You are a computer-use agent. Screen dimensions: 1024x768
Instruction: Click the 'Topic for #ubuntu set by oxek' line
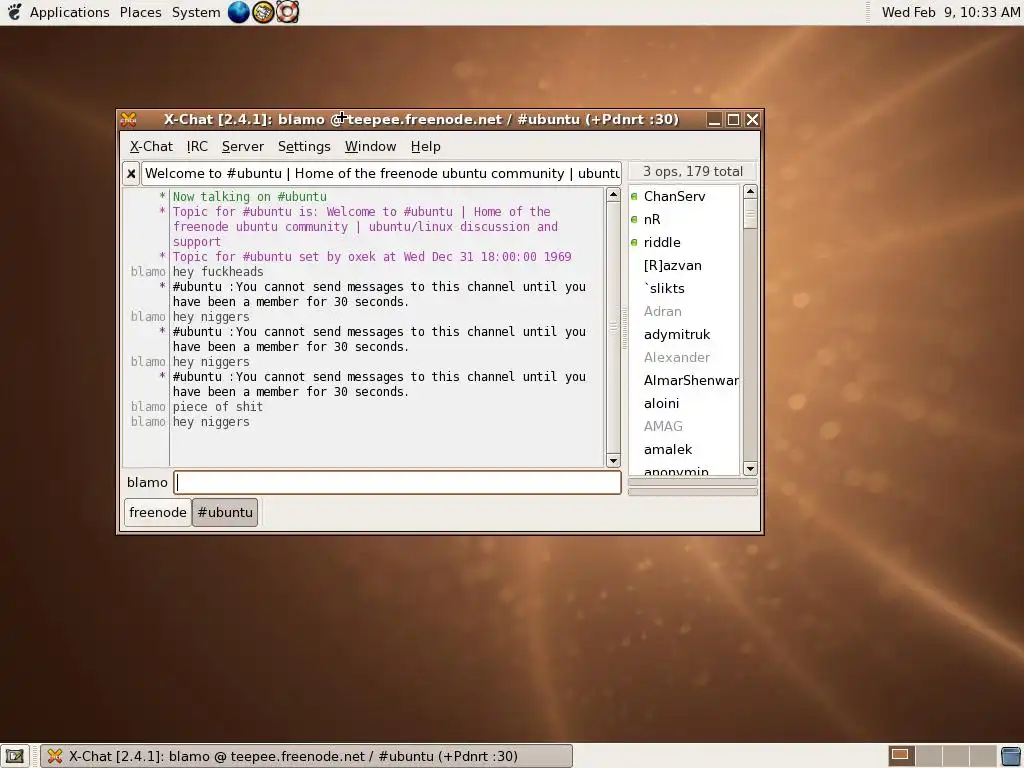coord(372,257)
